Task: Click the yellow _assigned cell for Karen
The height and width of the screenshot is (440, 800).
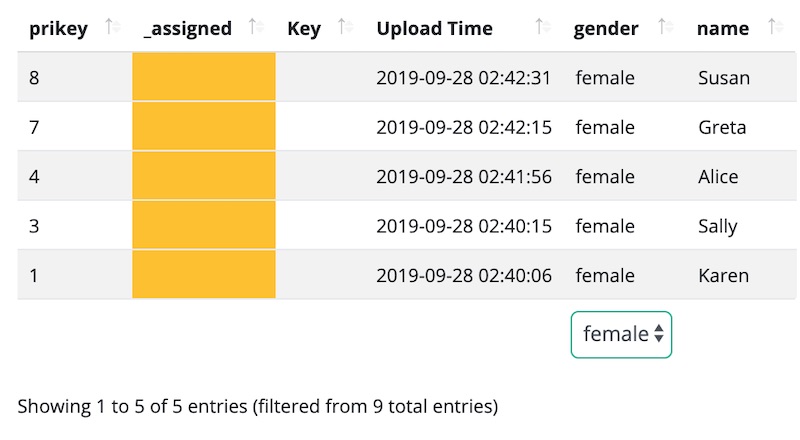Action: click(x=203, y=275)
